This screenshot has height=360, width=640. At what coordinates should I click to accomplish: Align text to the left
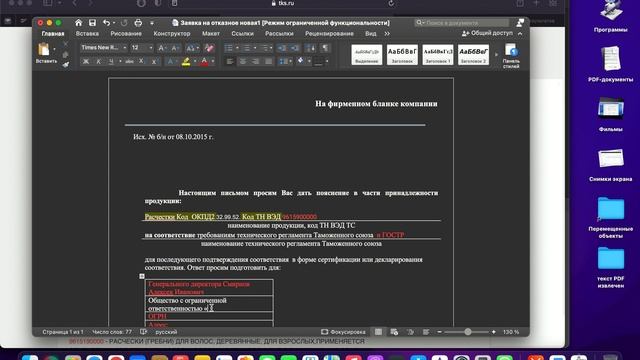click(230, 61)
